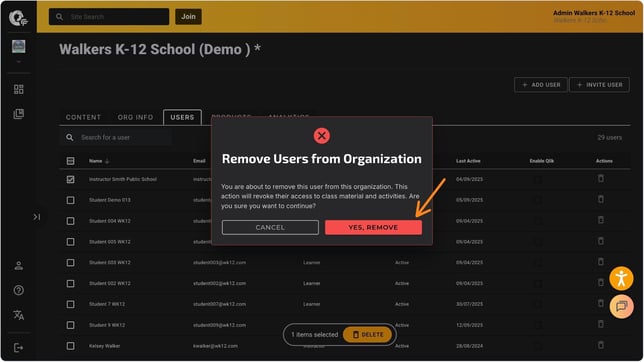Screen dimensions: 644x362
Task: Click the 28/08/2024 last active date
Action: pyautogui.click(x=469, y=346)
